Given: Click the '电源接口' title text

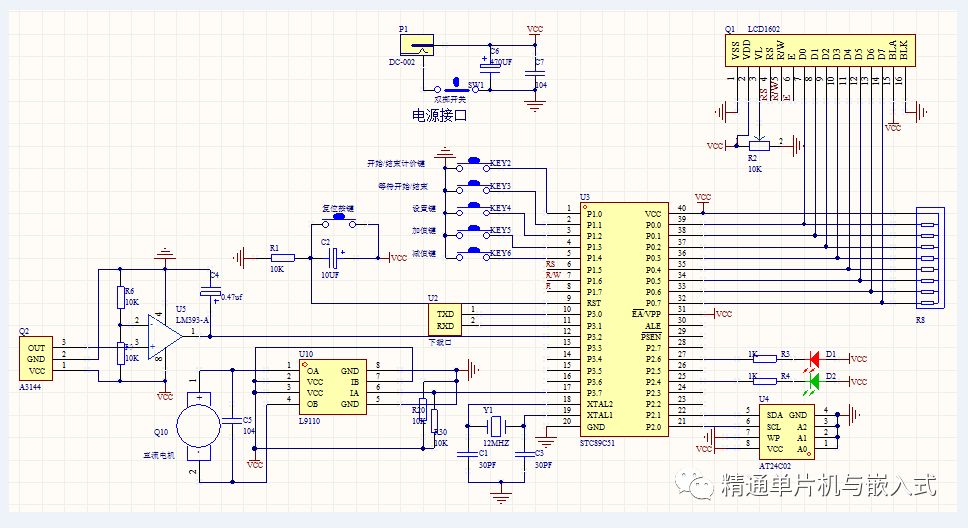Looking at the screenshot, I should click(439, 115).
